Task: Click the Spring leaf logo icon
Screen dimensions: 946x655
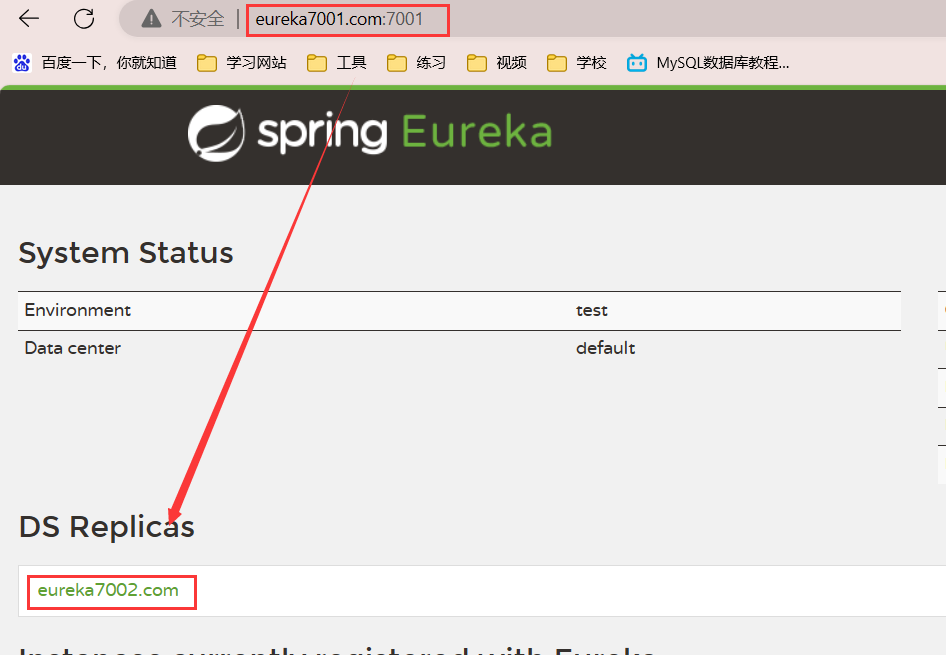Action: point(216,133)
